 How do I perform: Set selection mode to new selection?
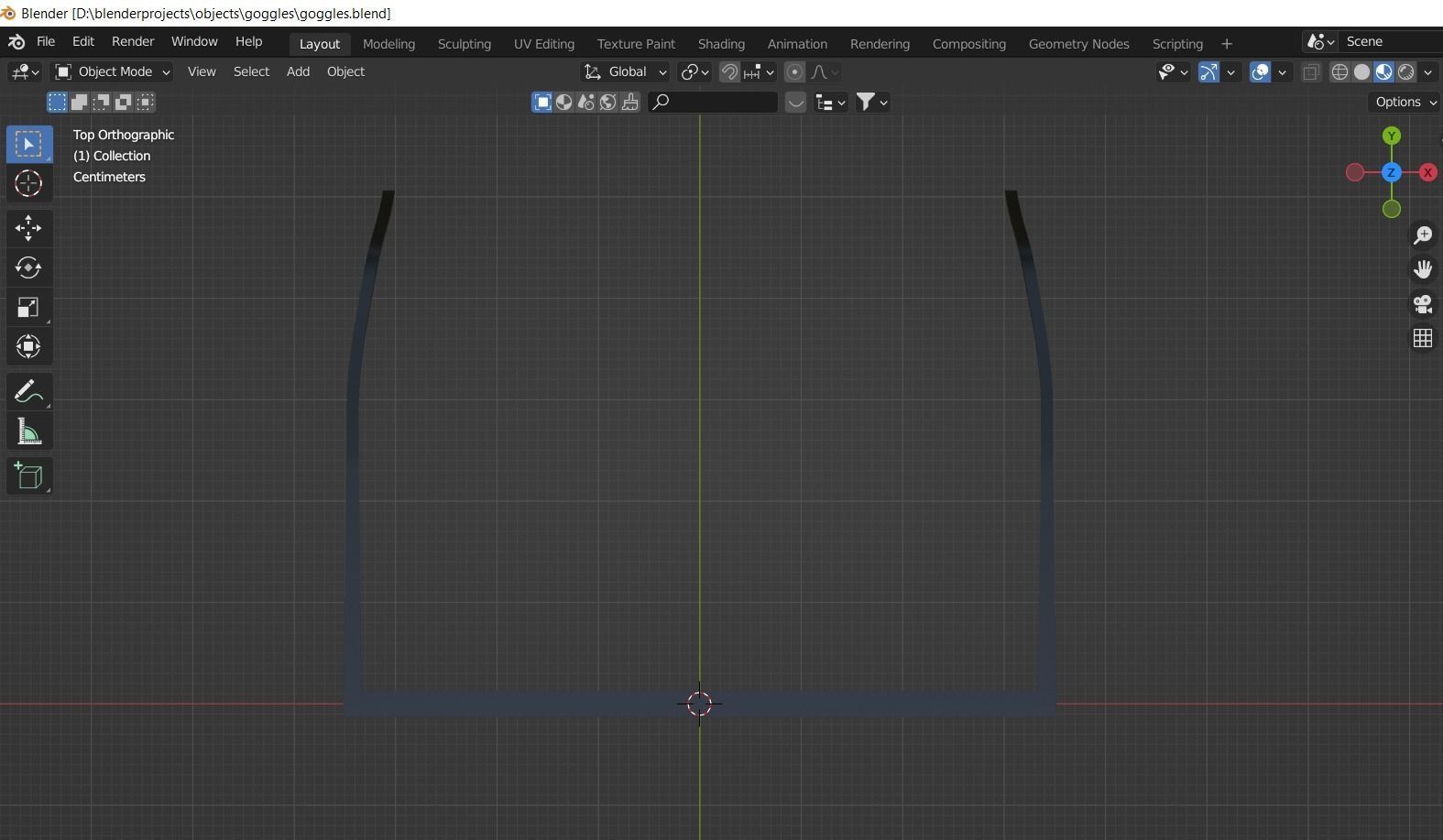57,102
